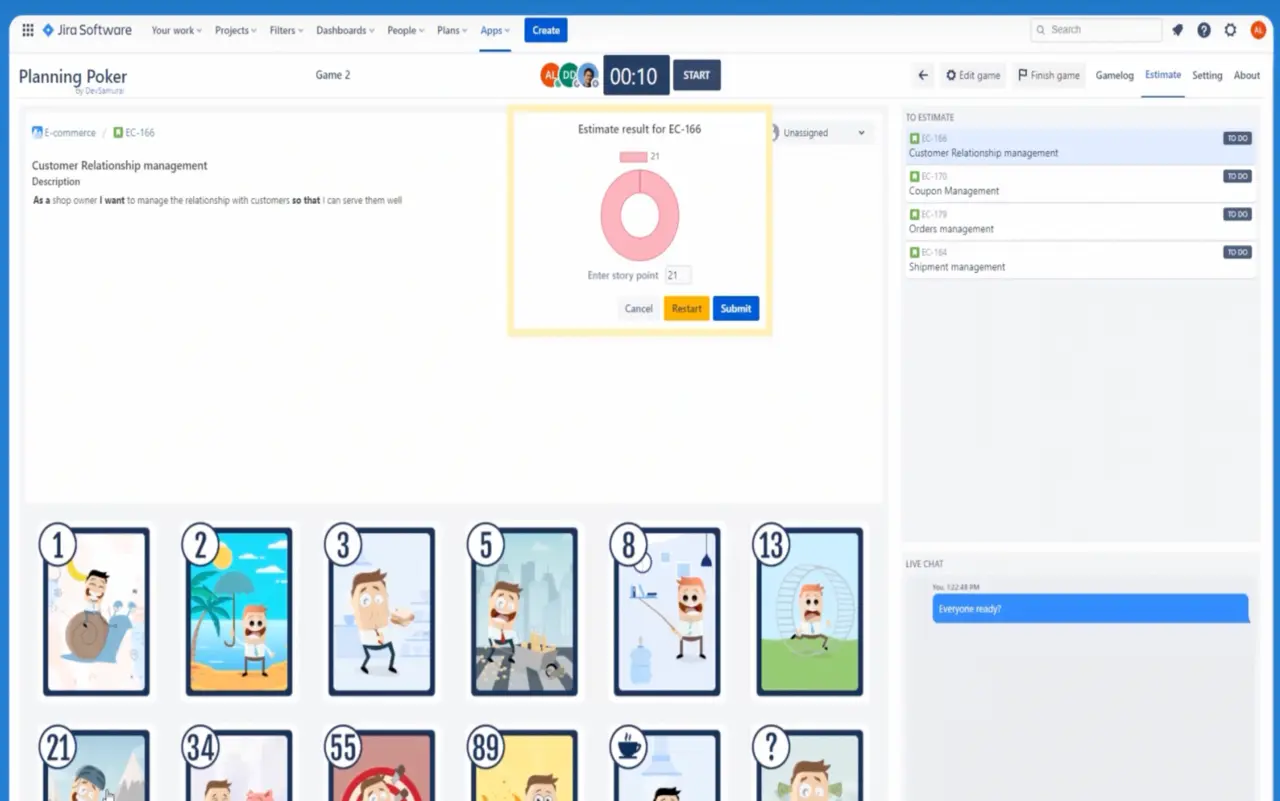Viewport: 1280px width, 801px height.
Task: Switch to the Setting tab
Action: pyautogui.click(x=1207, y=75)
